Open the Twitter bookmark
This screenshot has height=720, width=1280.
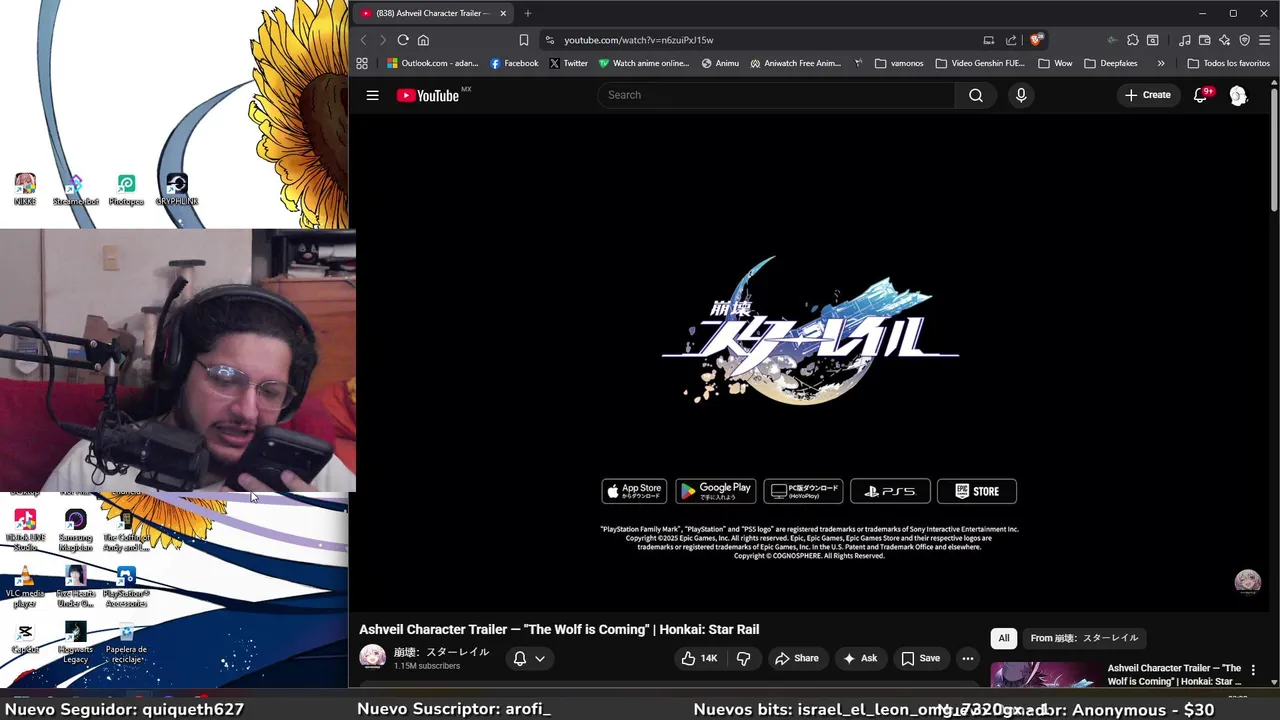(x=568, y=63)
